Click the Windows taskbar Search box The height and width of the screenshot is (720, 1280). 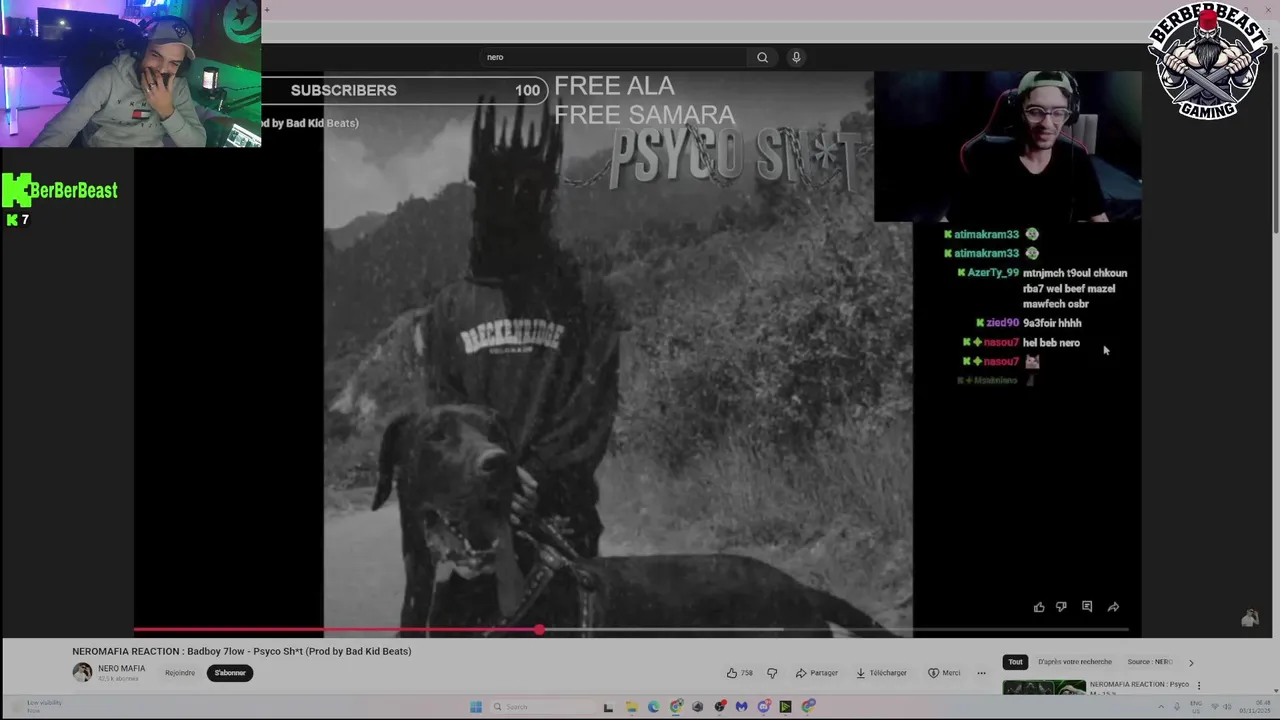(543, 707)
